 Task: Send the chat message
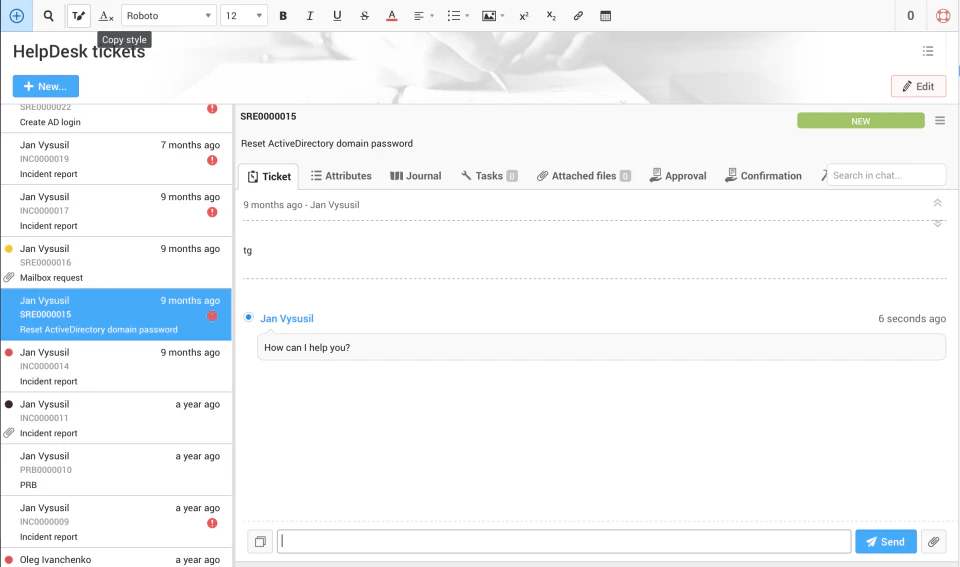886,541
